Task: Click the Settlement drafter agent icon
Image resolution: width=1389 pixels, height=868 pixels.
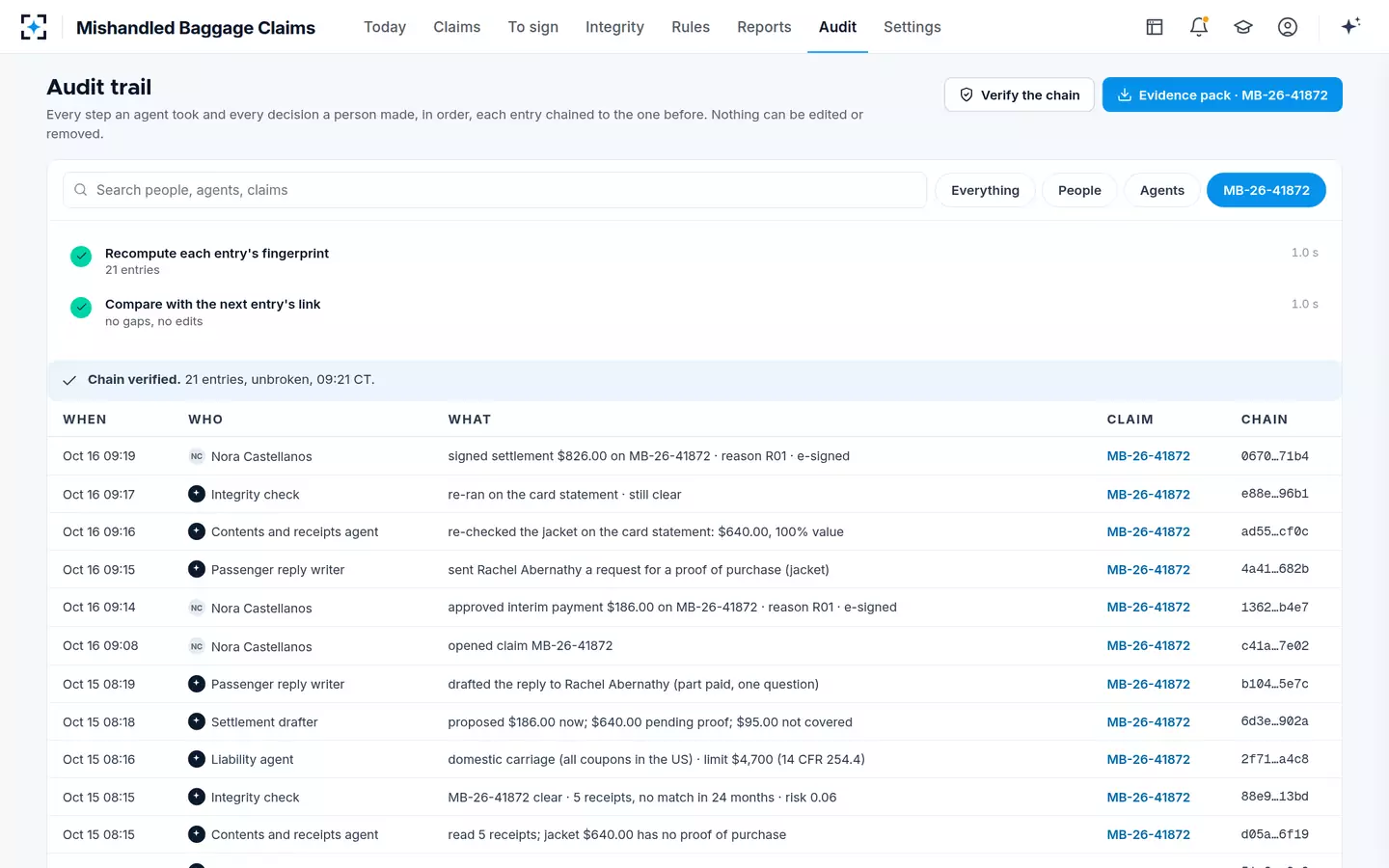Action: point(197,721)
